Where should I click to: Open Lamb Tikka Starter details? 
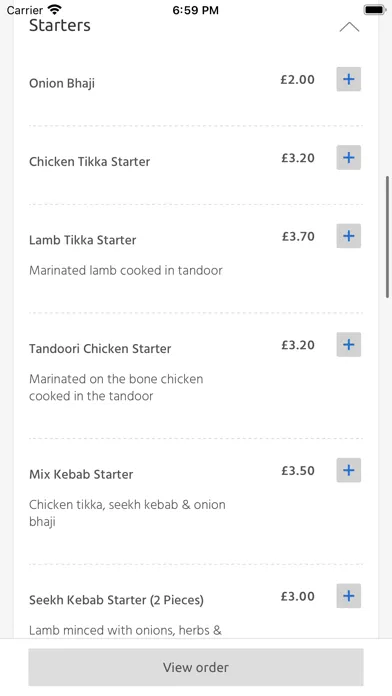tap(83, 240)
